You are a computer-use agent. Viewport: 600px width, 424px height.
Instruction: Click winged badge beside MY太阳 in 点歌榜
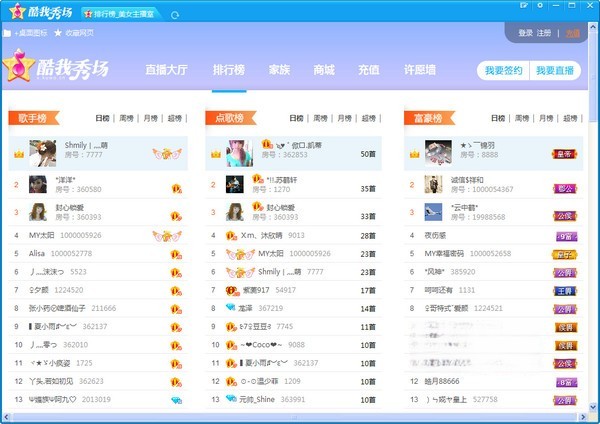click(x=240, y=254)
